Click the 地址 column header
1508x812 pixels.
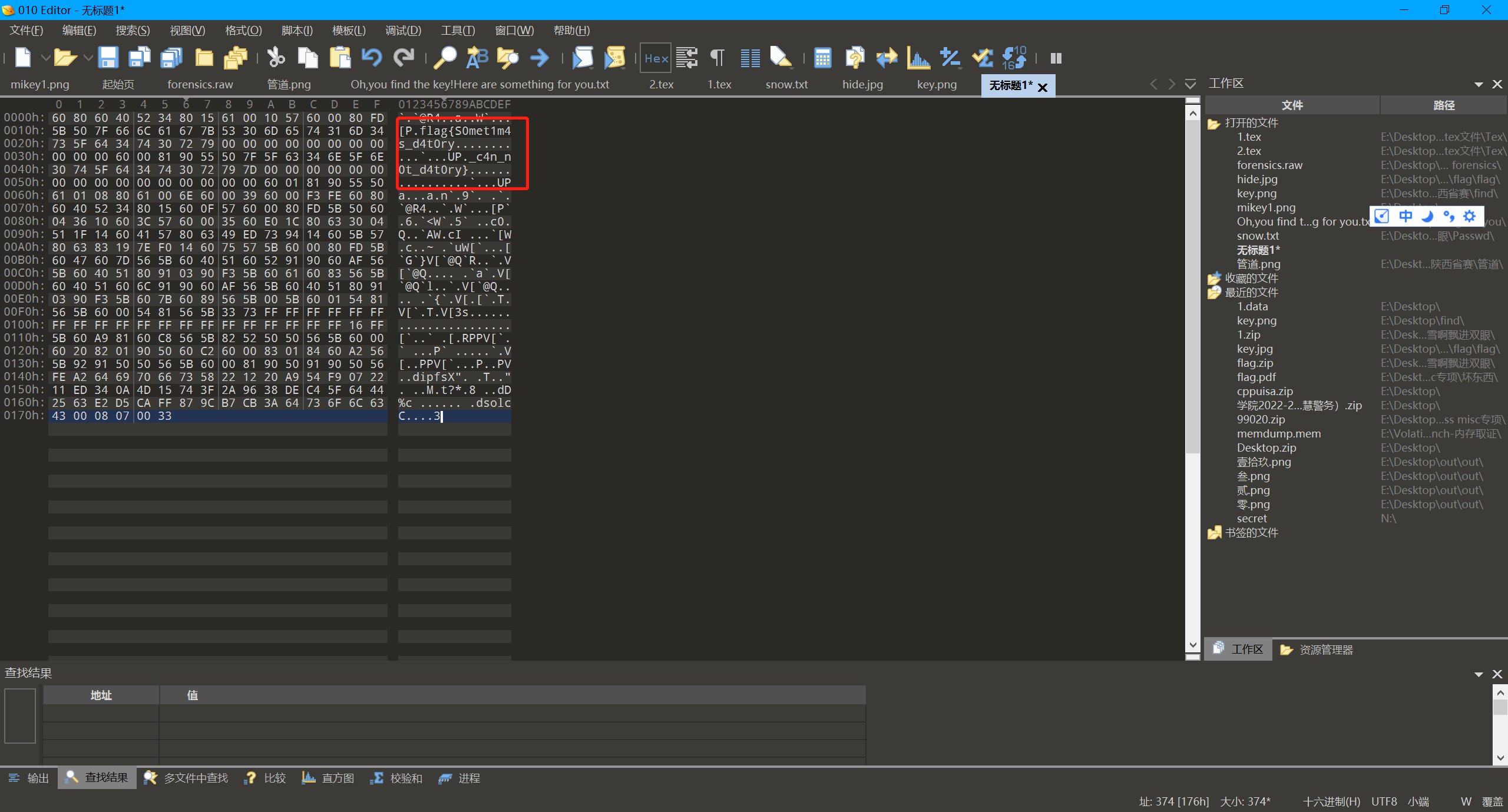point(101,695)
